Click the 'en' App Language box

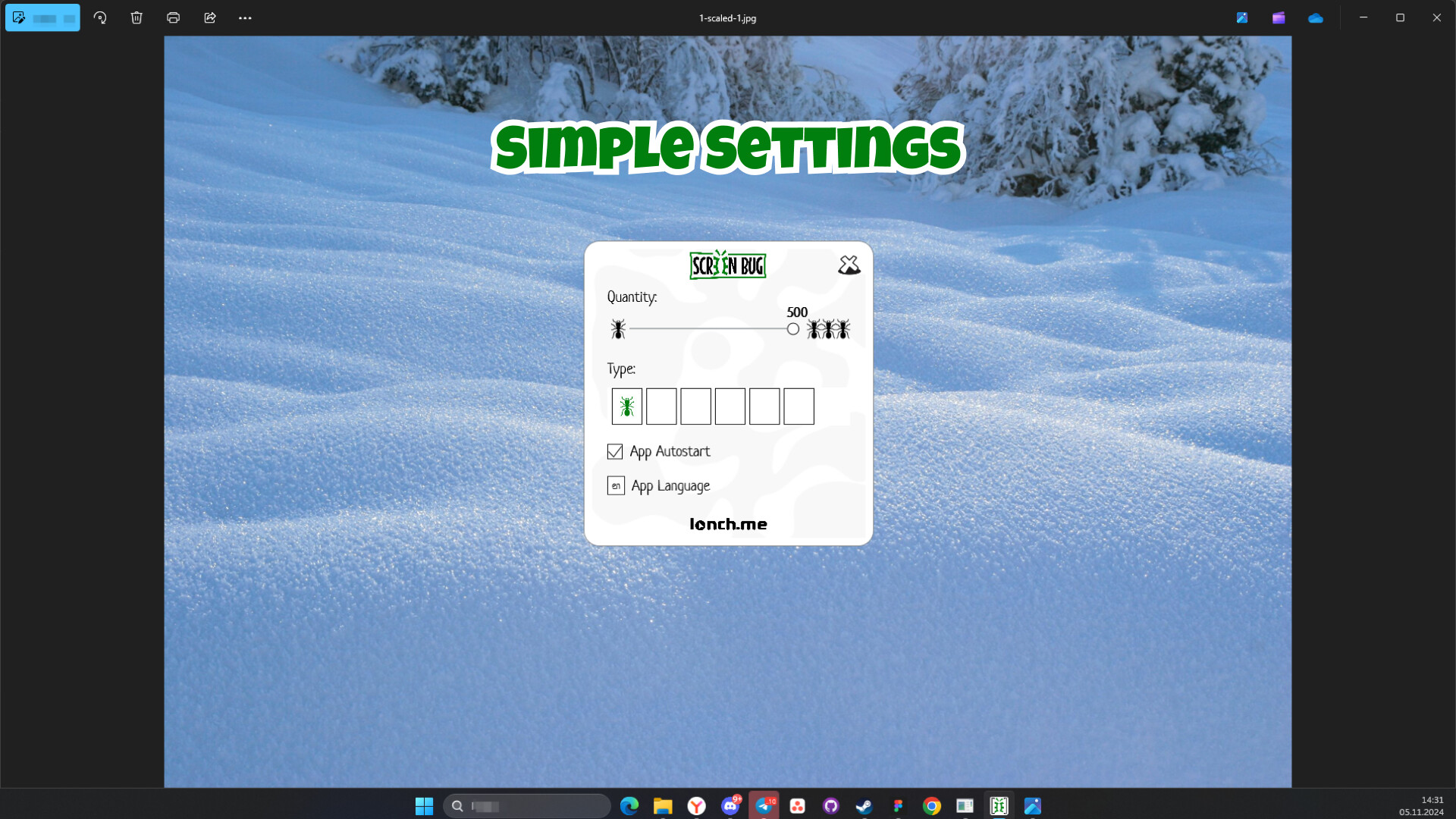click(x=616, y=486)
